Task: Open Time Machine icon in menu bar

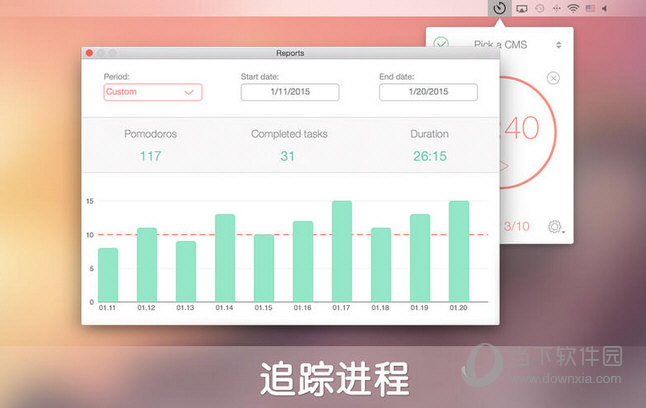Action: point(540,8)
